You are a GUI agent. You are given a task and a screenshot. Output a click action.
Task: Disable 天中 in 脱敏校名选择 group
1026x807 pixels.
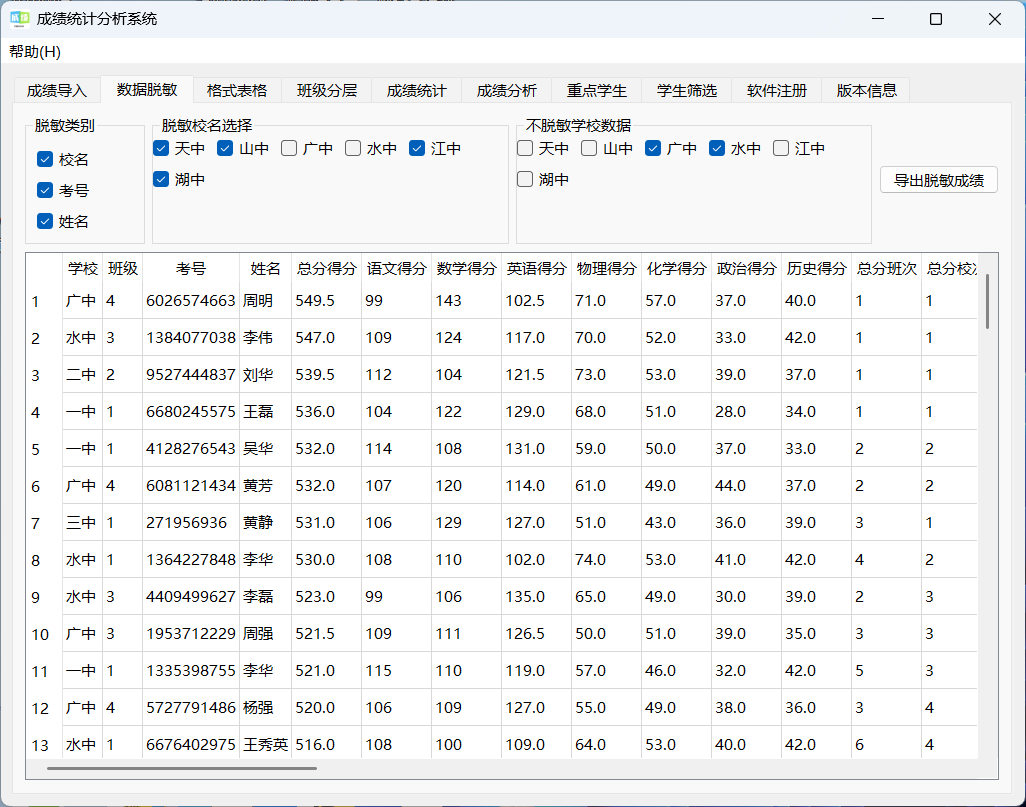click(161, 148)
